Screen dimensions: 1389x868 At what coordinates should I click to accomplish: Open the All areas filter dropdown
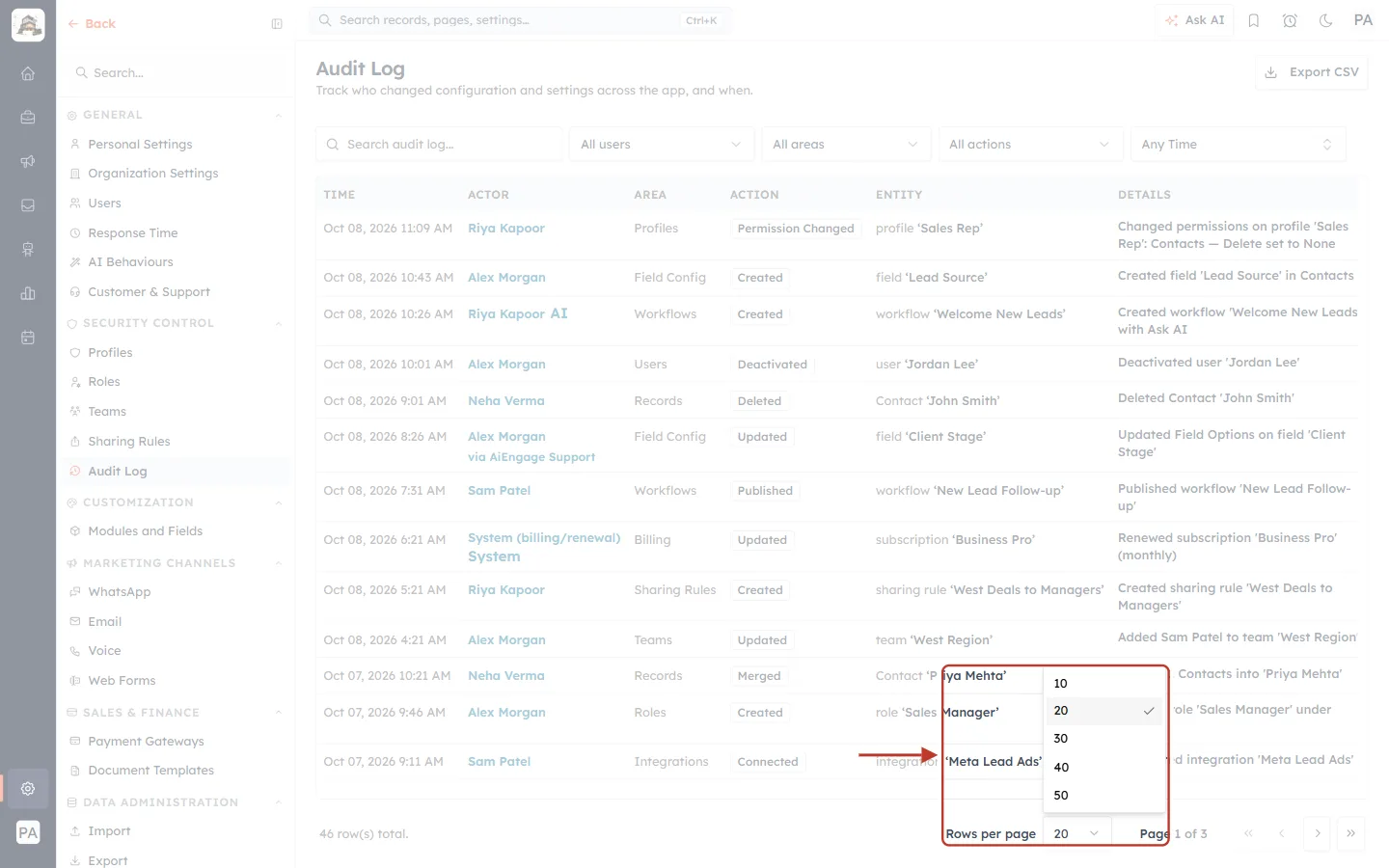click(846, 145)
